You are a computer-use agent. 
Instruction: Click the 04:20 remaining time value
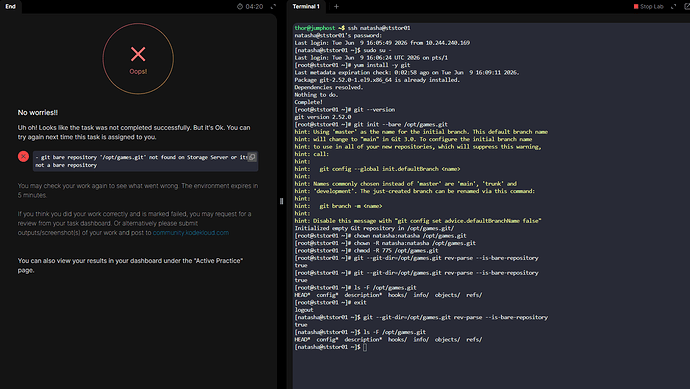[254, 6]
